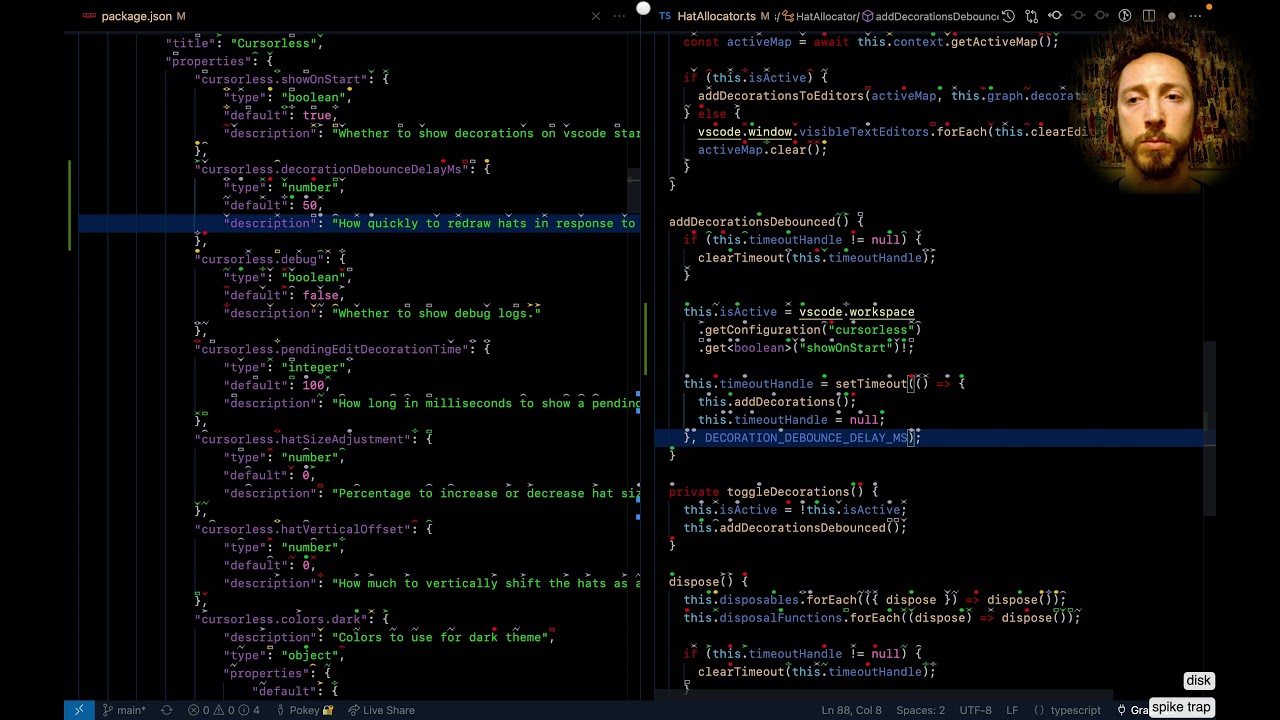Change indentation via Spaces: 2
Screen dimensions: 1280x720
click(920, 710)
